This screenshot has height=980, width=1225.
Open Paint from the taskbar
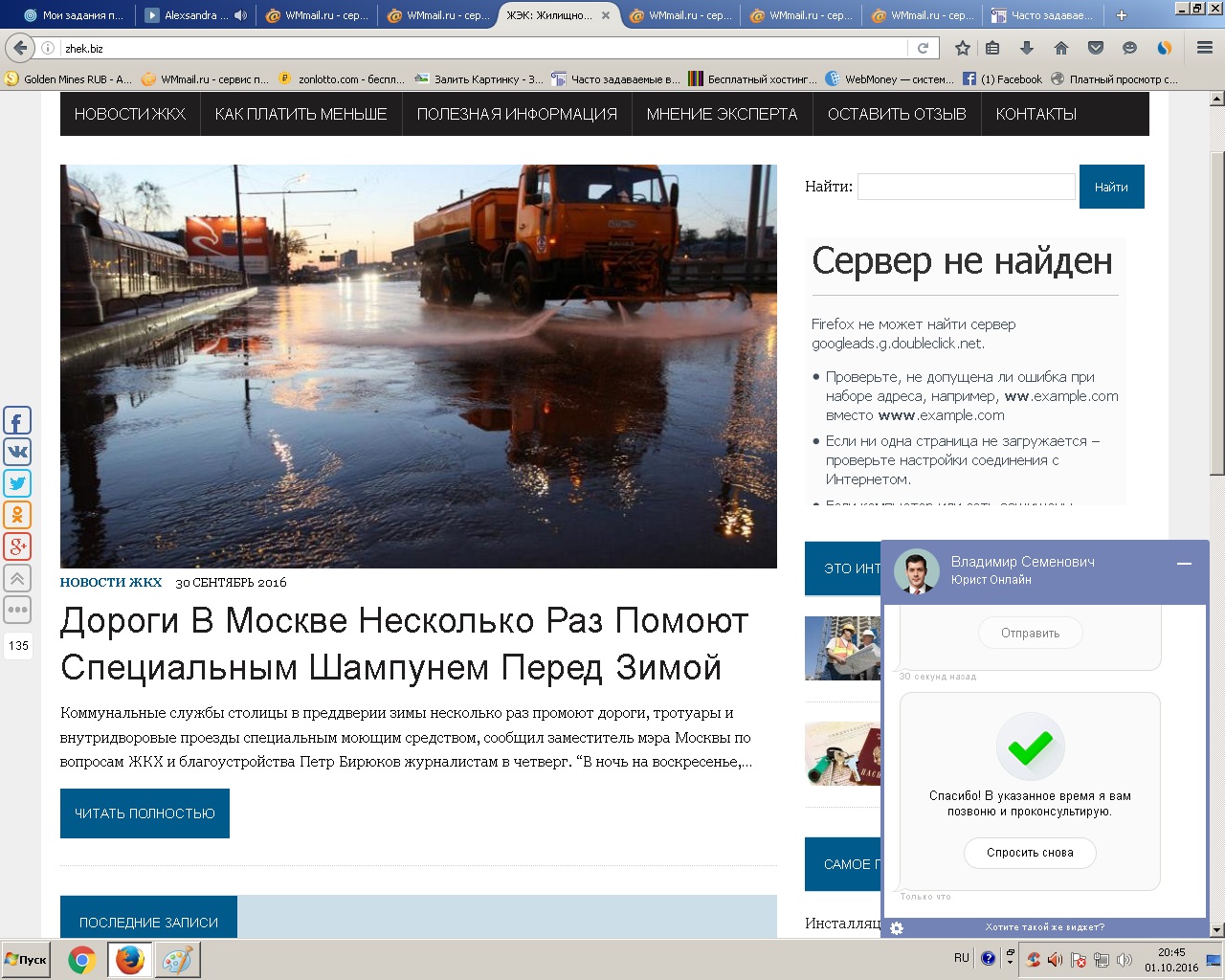tap(177, 960)
